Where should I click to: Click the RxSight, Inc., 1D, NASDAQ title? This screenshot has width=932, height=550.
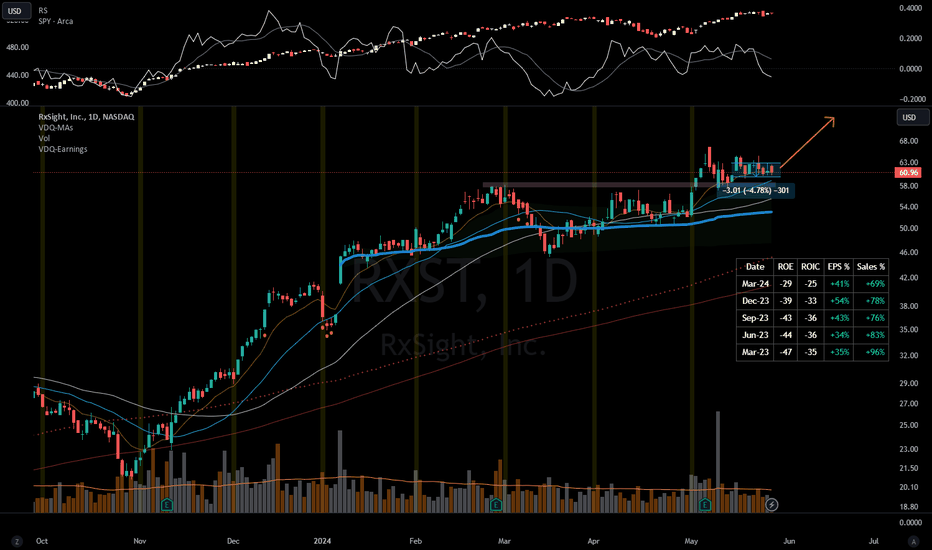[86, 117]
